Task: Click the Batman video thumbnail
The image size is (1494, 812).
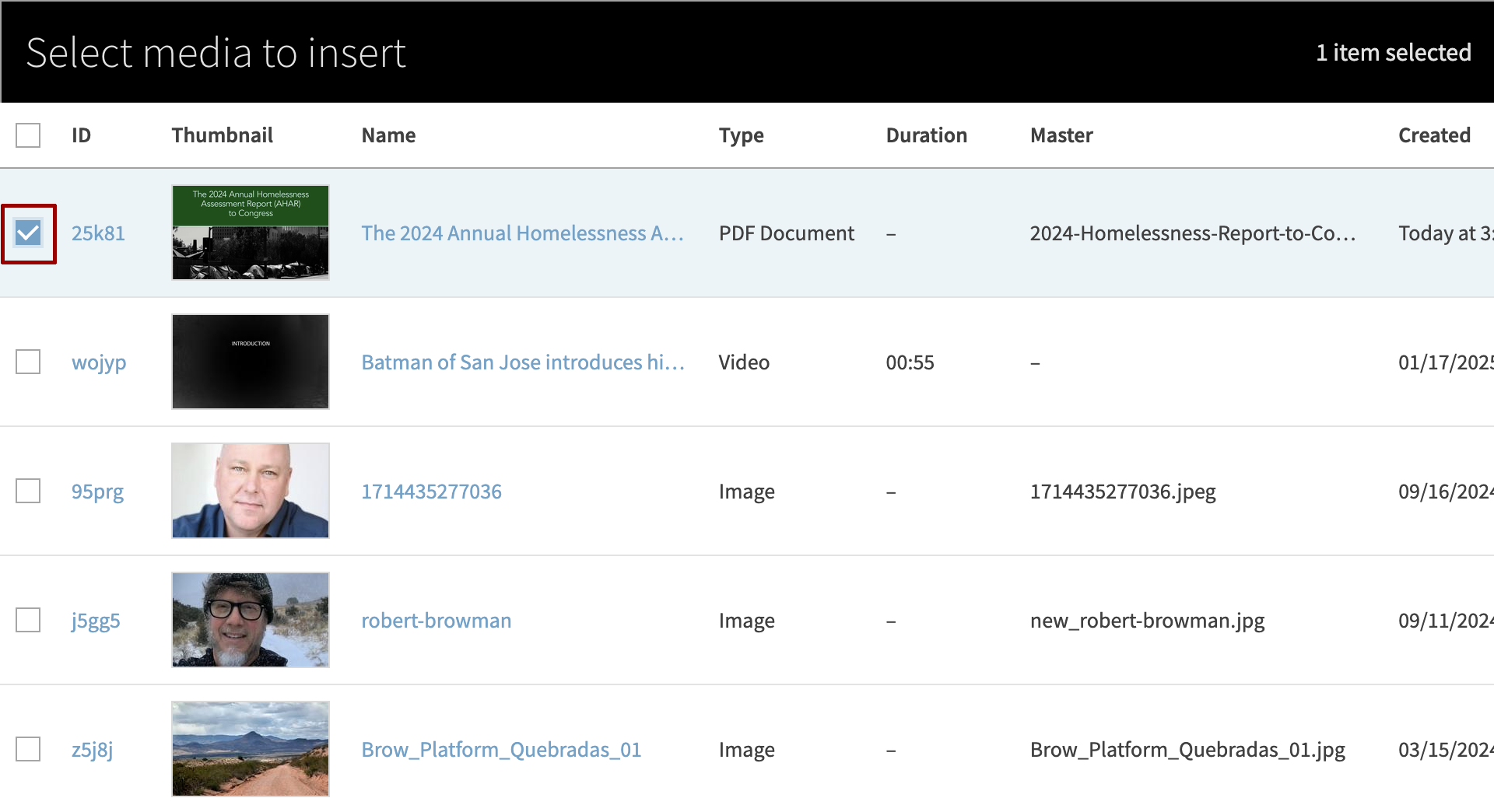Action: 250,362
